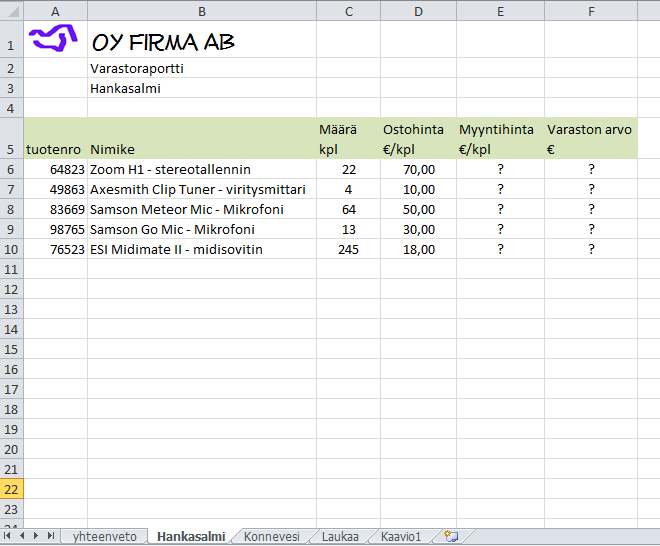Select the Hankasalmi sheet tab
Screen dimensions: 660x546
(x=191, y=536)
